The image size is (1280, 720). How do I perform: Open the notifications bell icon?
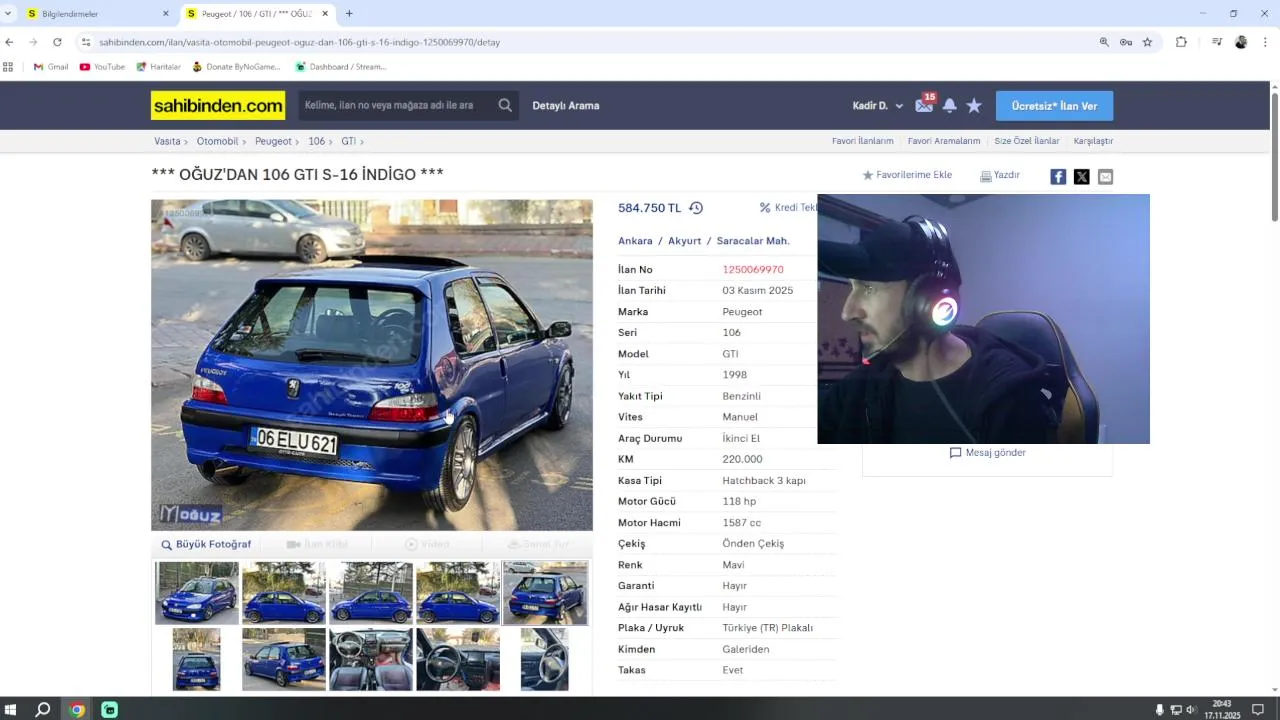coord(949,105)
